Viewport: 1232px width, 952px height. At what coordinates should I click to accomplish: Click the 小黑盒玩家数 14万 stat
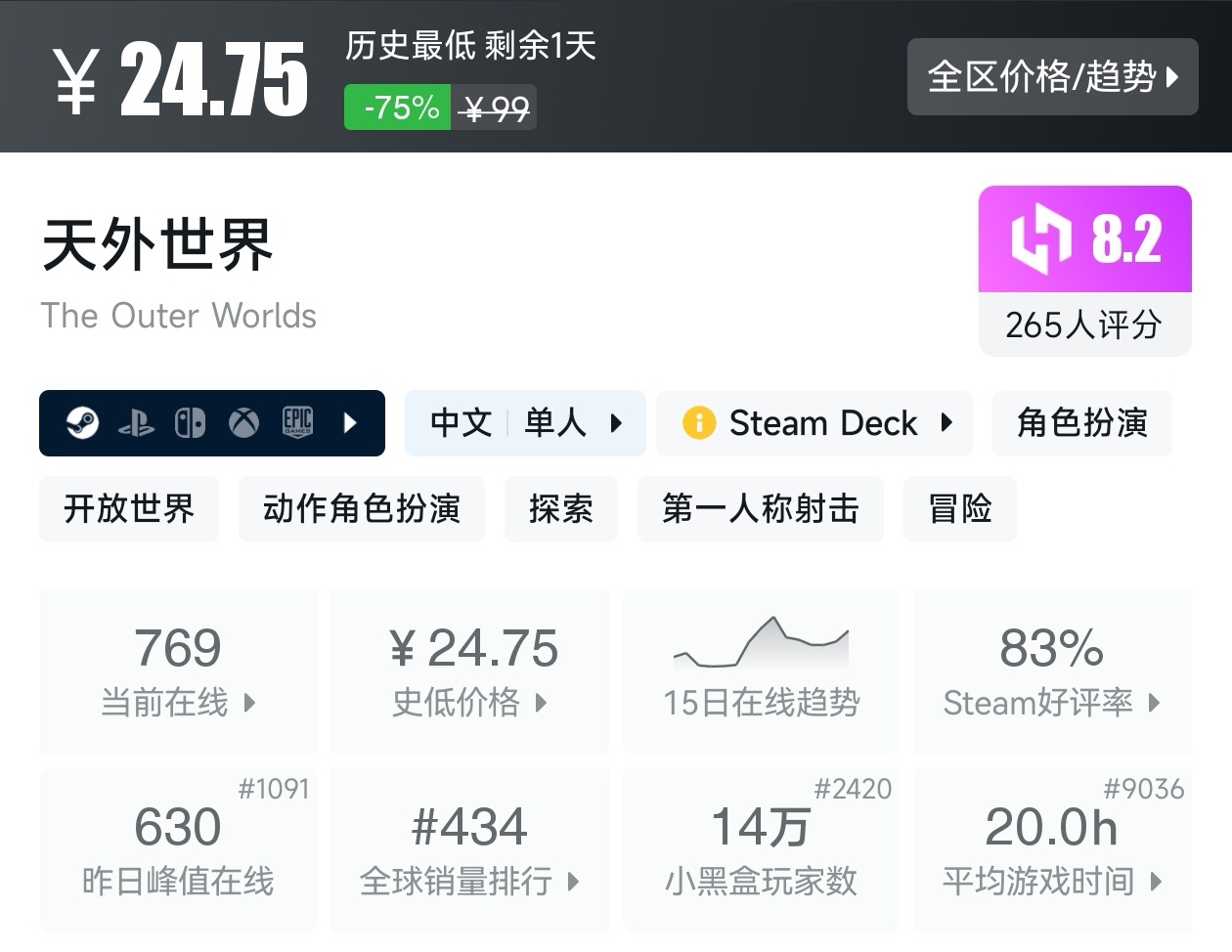[761, 850]
